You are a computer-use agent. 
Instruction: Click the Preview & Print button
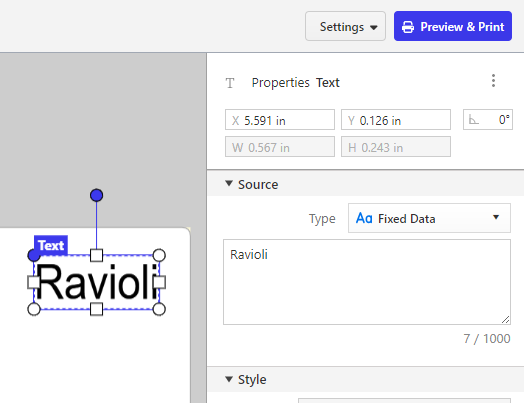(453, 26)
